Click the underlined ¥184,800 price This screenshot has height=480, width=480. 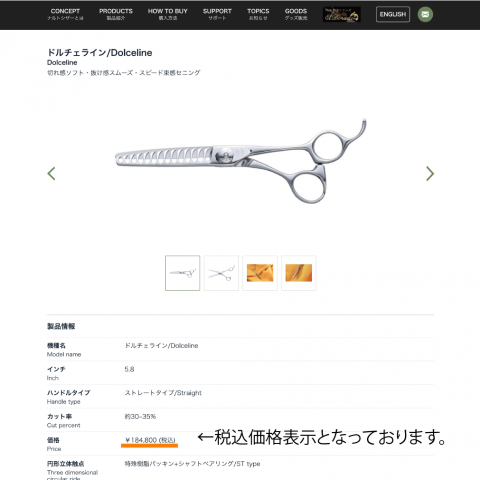[x=150, y=440]
